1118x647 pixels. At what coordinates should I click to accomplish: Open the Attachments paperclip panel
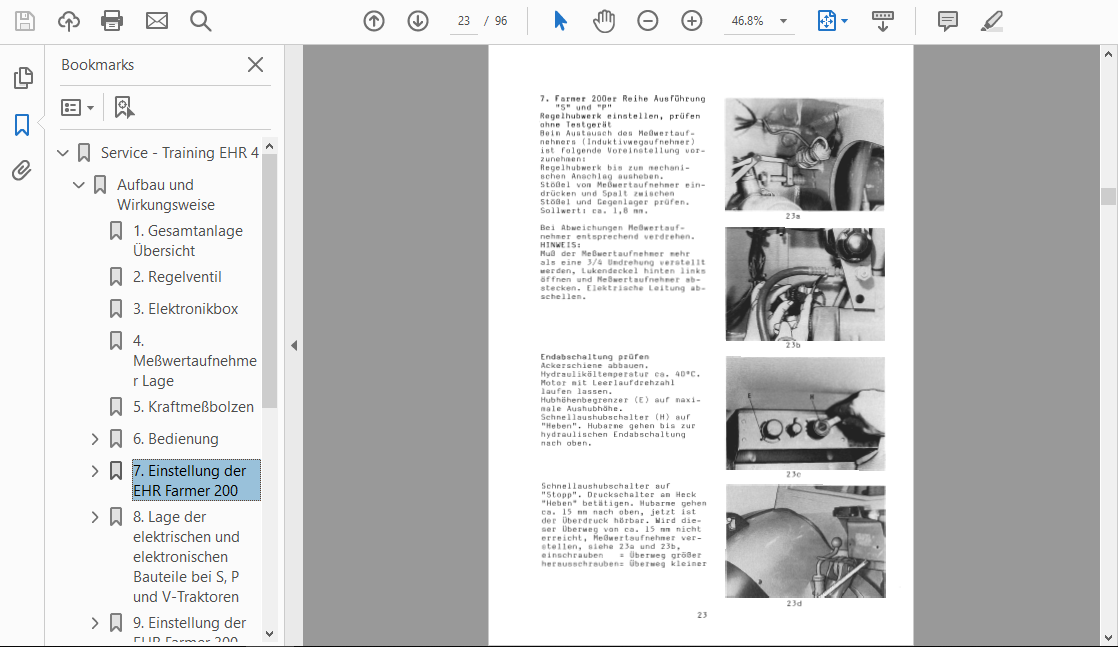[22, 170]
